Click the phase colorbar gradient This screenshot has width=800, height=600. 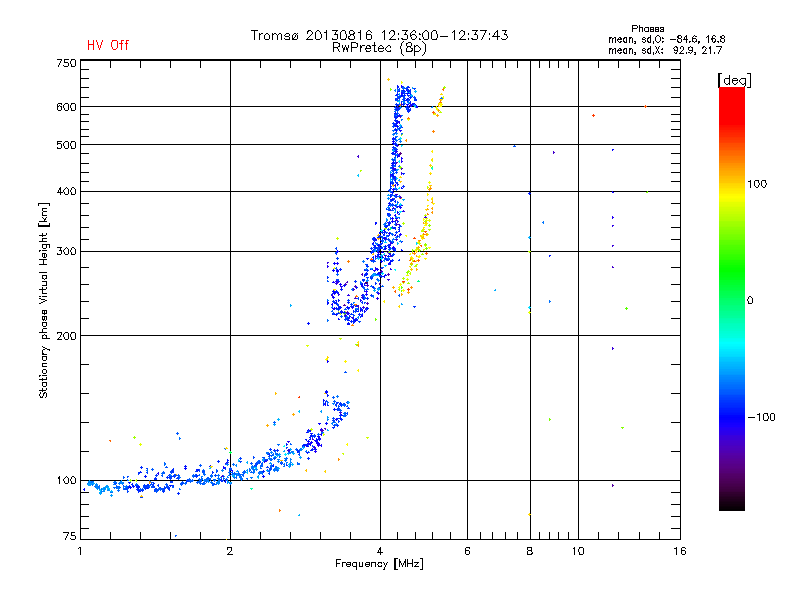tap(732, 298)
